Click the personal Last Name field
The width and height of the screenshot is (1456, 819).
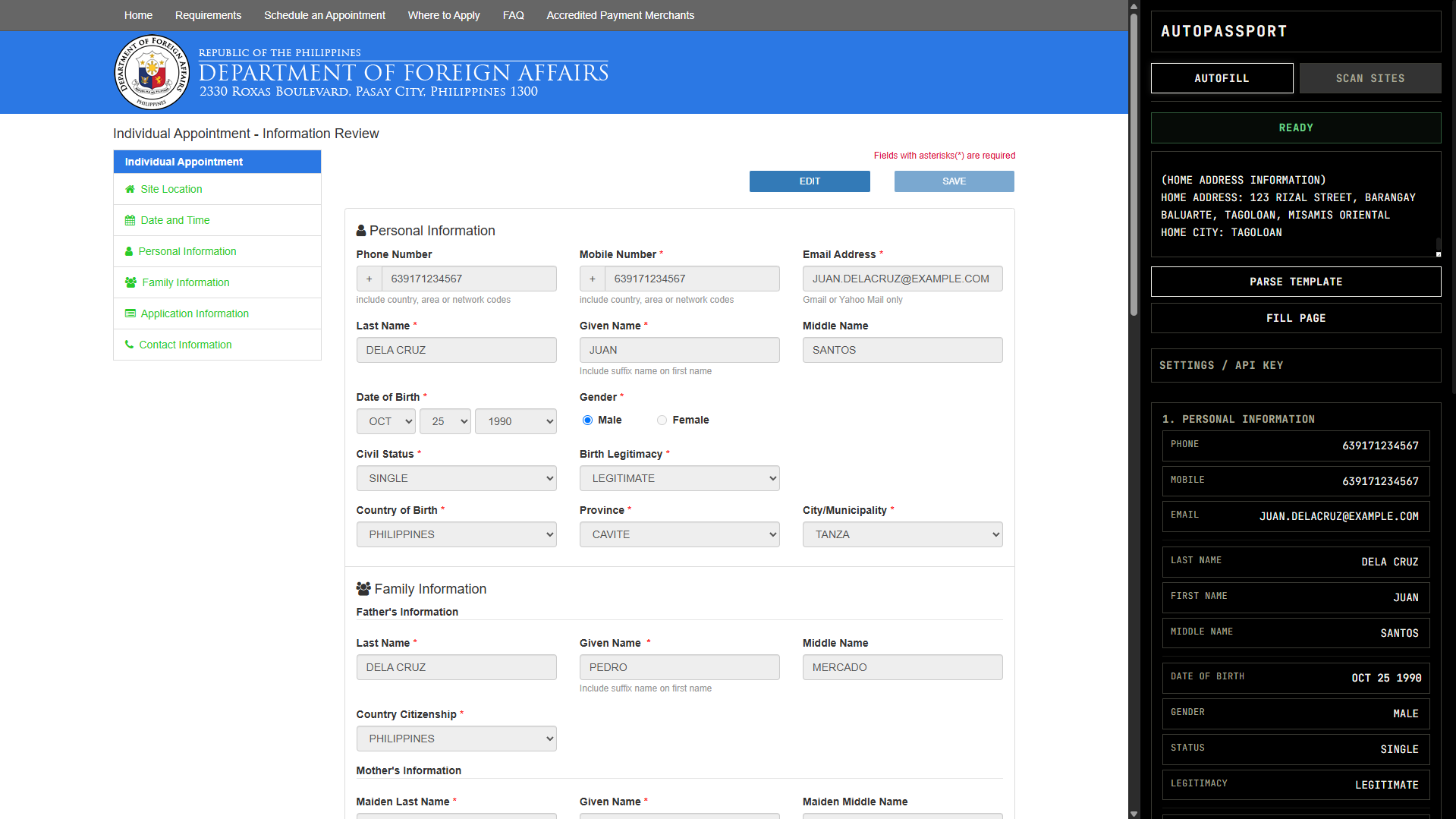coord(457,350)
